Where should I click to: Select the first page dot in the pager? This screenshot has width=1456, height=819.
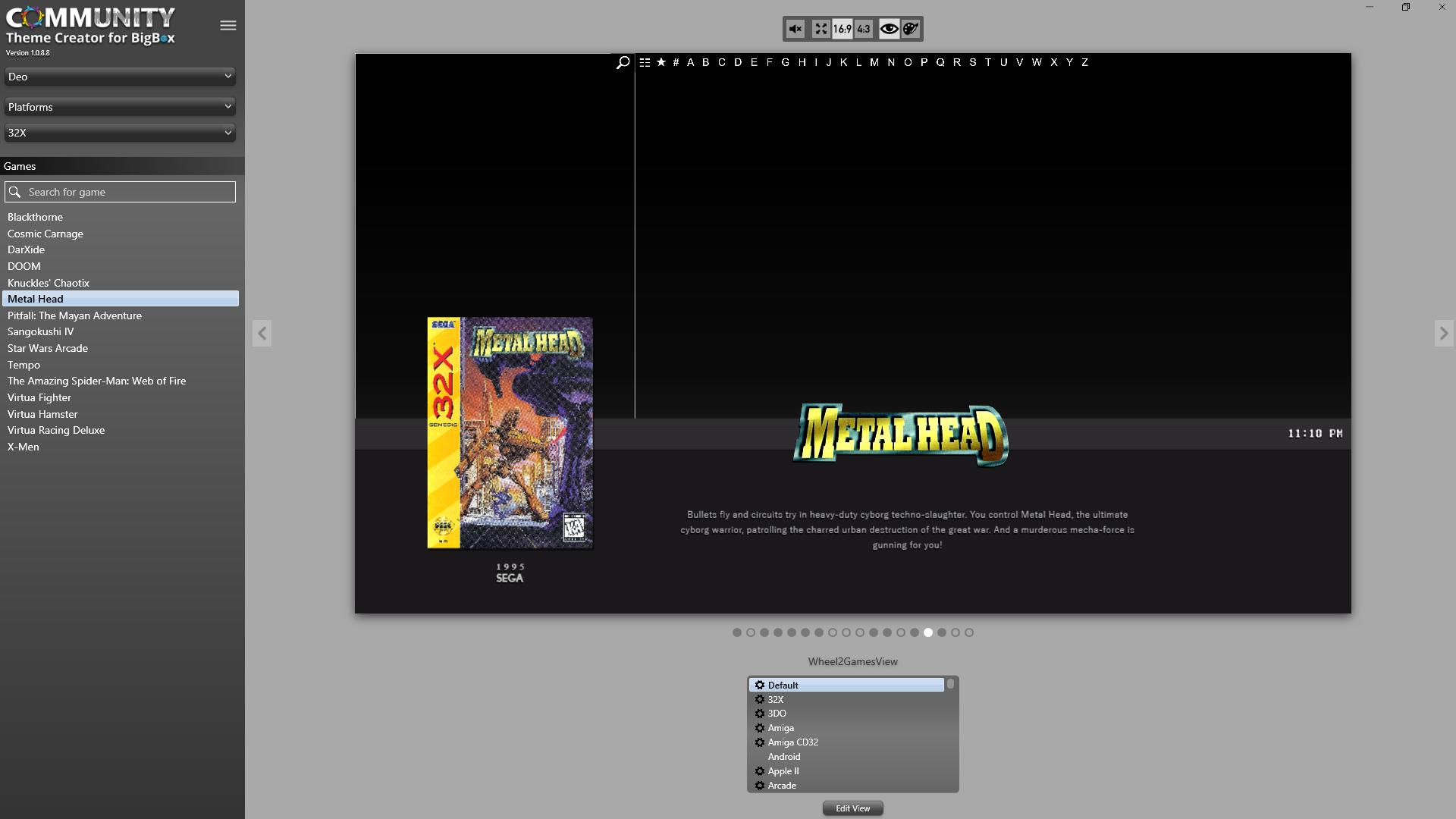pos(737,632)
